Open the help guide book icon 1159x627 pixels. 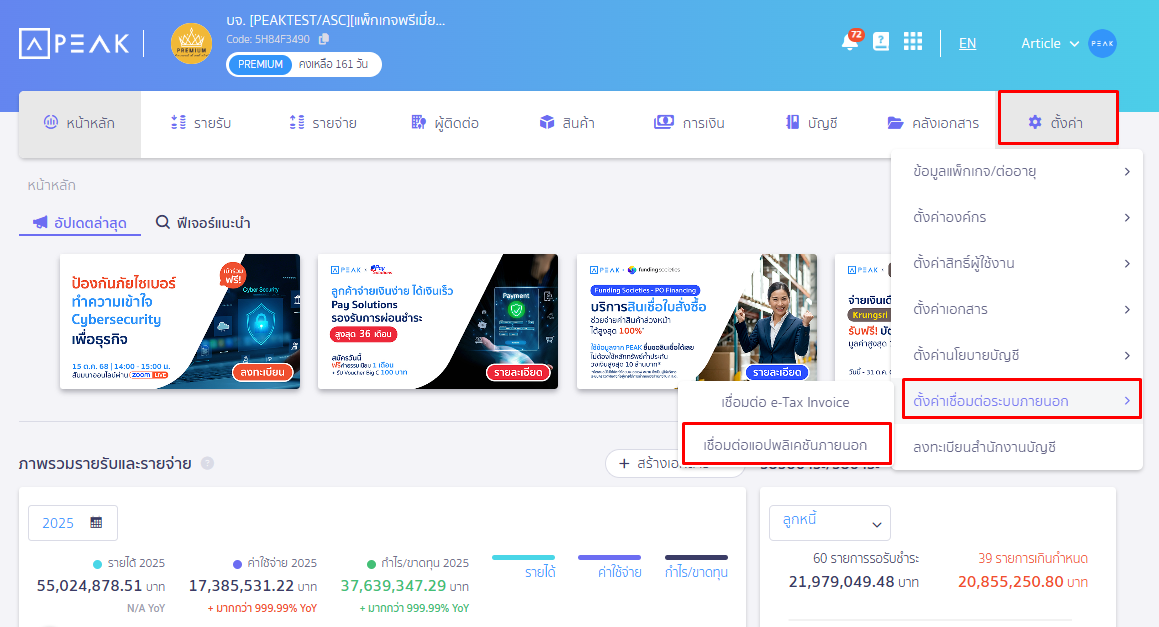[879, 41]
